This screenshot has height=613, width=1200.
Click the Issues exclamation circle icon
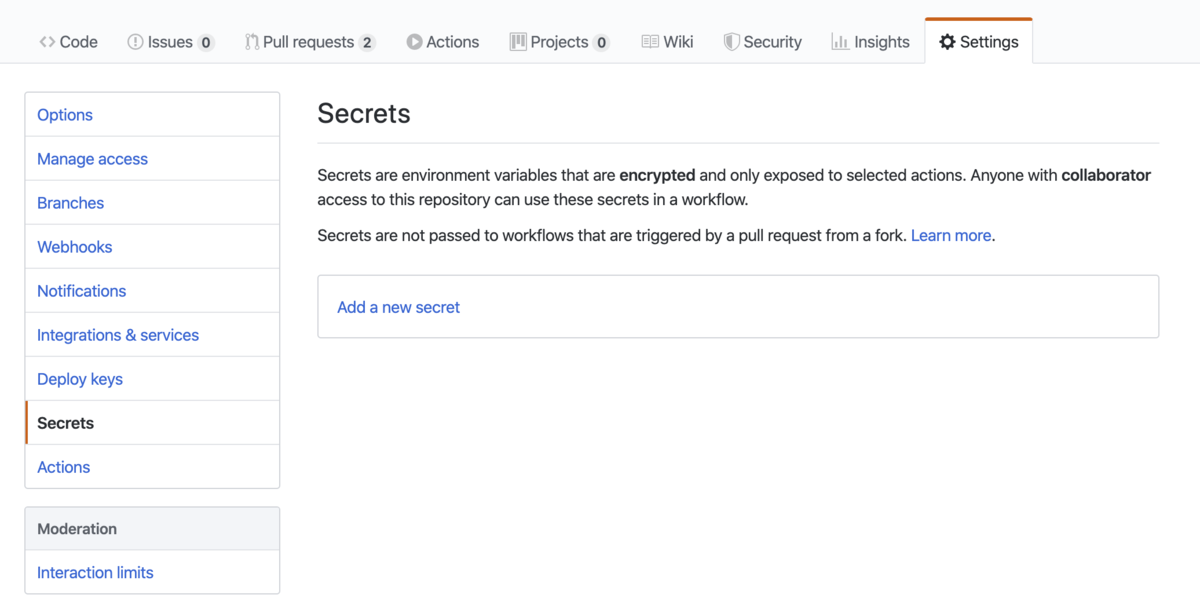pyautogui.click(x=135, y=42)
